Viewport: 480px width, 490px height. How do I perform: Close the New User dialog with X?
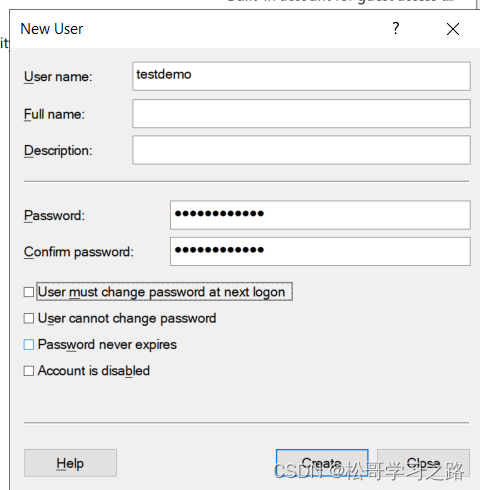click(453, 29)
